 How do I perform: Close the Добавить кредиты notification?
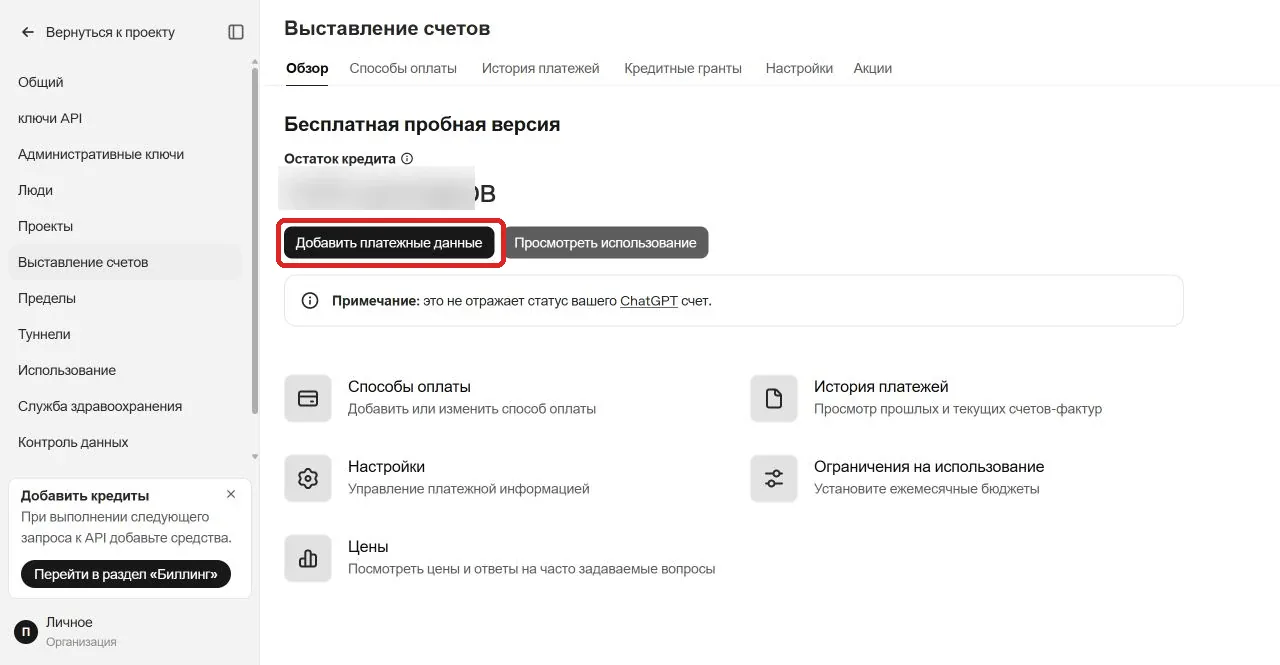pos(231,494)
